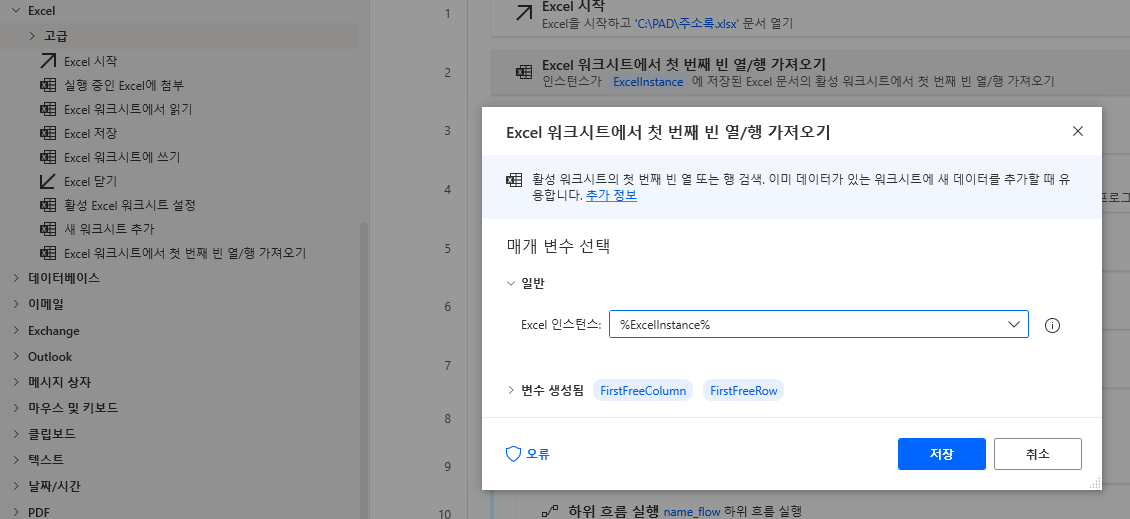Click the subflow icon next to 하위 흐름 실행
The width and height of the screenshot is (1130, 519).
tap(550, 511)
